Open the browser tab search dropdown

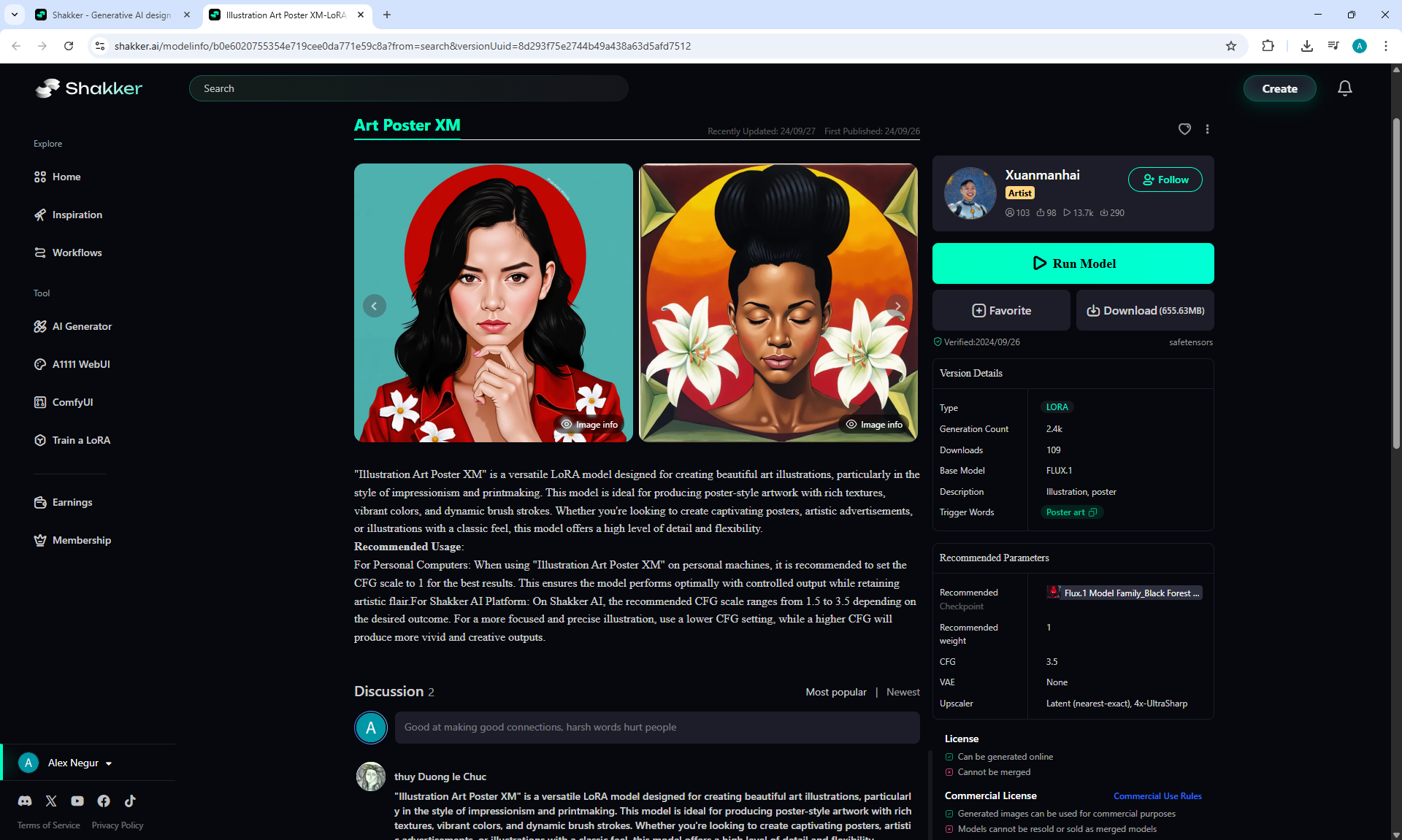[14, 15]
